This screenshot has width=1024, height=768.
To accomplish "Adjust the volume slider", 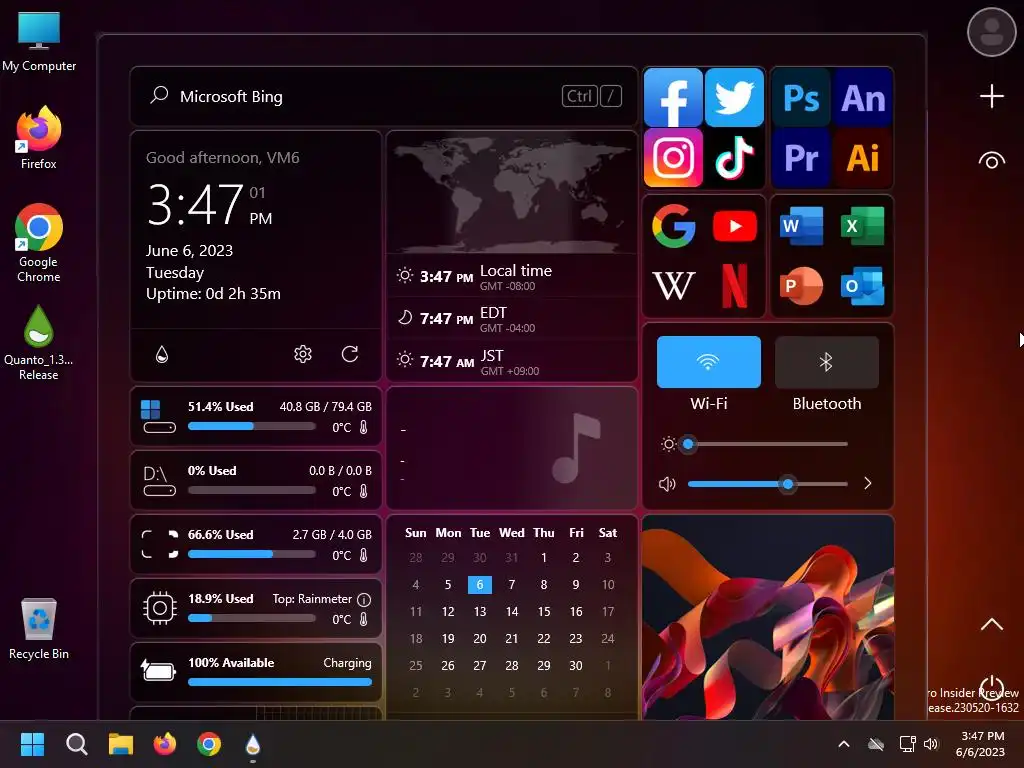I will (x=767, y=484).
